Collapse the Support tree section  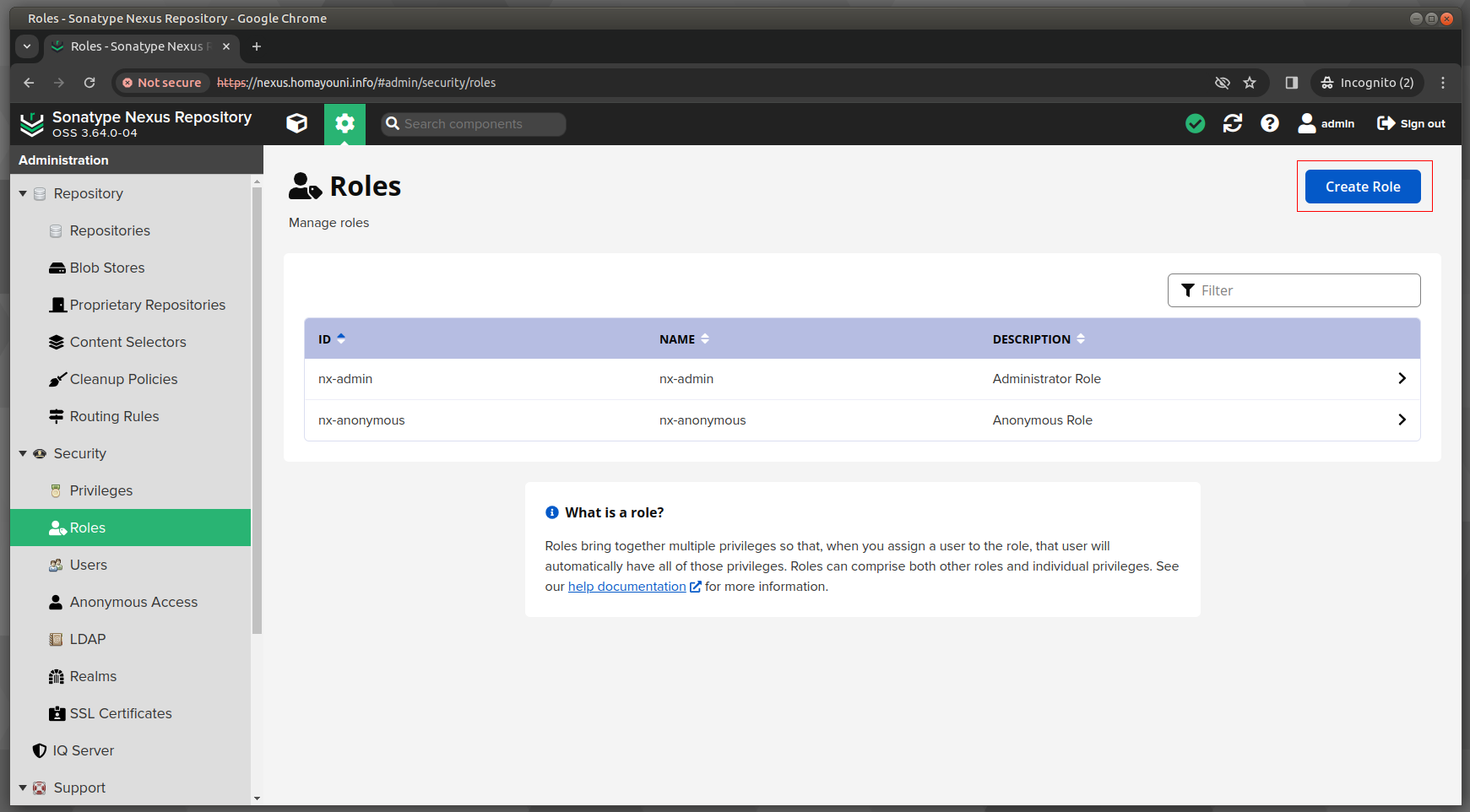click(23, 788)
